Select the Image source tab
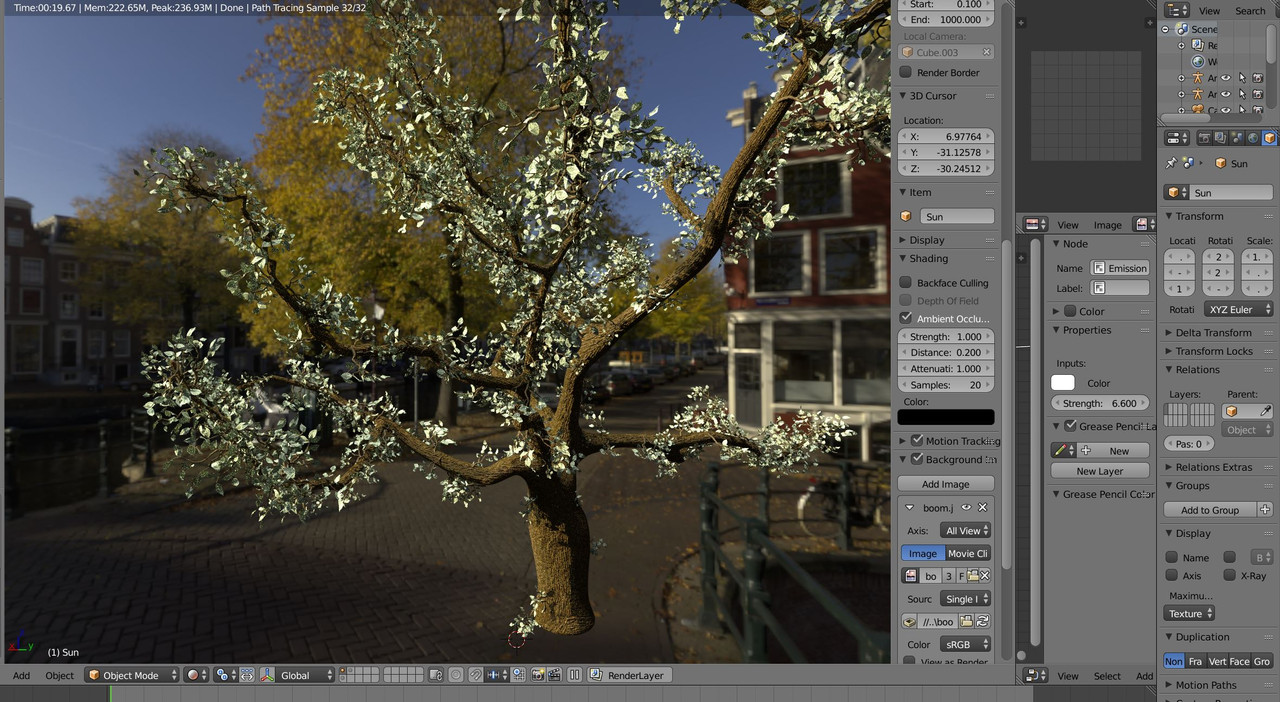This screenshot has height=702, width=1280. tap(923, 554)
